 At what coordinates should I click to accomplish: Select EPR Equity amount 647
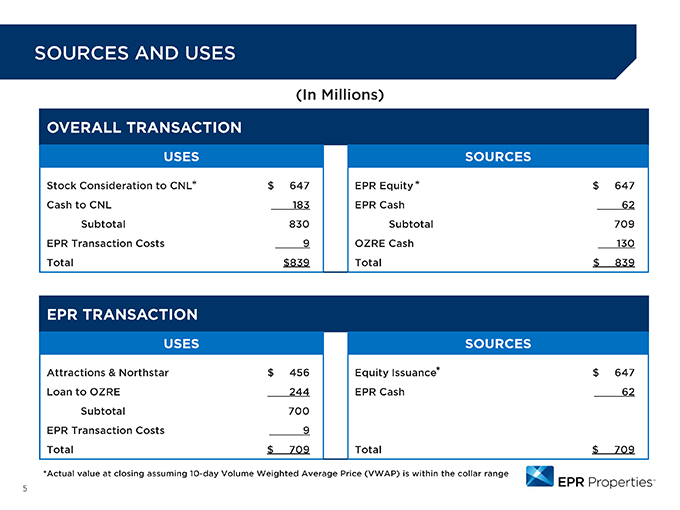pos(624,186)
